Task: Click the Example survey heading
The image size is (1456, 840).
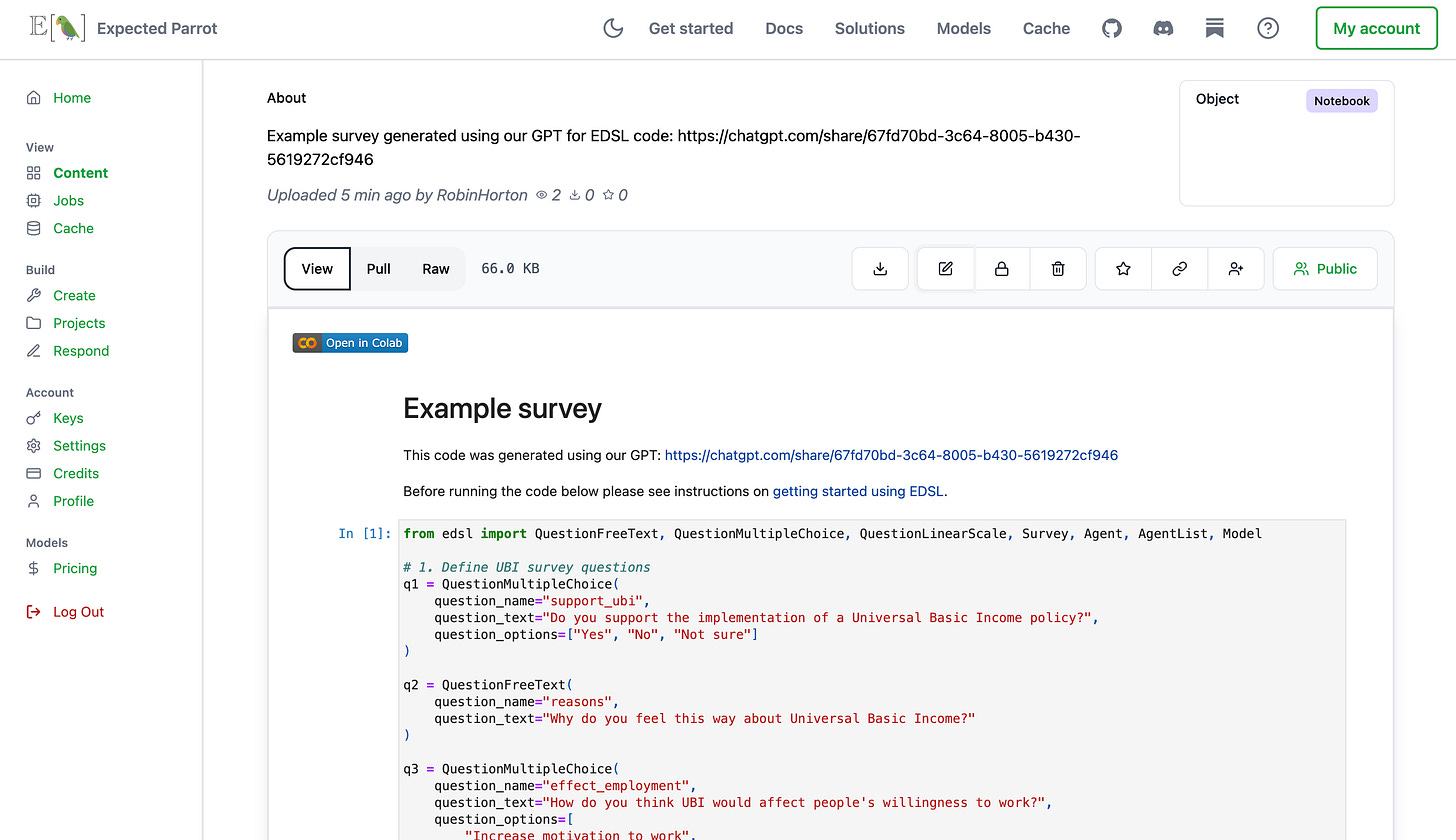Action: (502, 409)
